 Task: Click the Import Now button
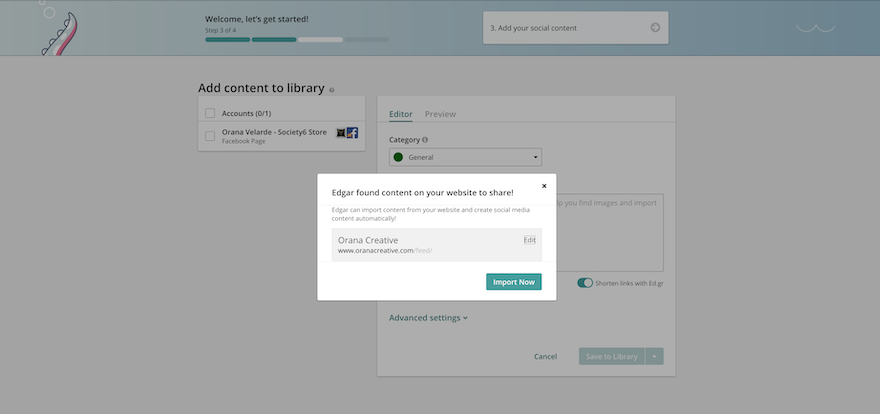[x=514, y=282]
